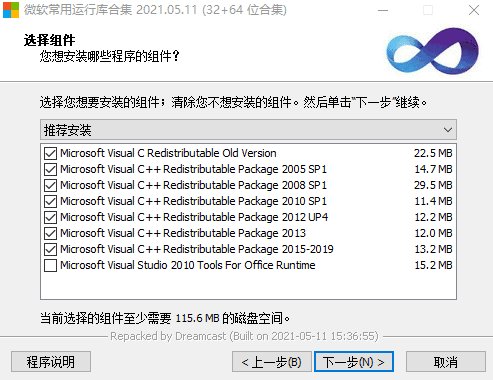
Task: Go back with 上一步(B) button
Action: click(272, 362)
